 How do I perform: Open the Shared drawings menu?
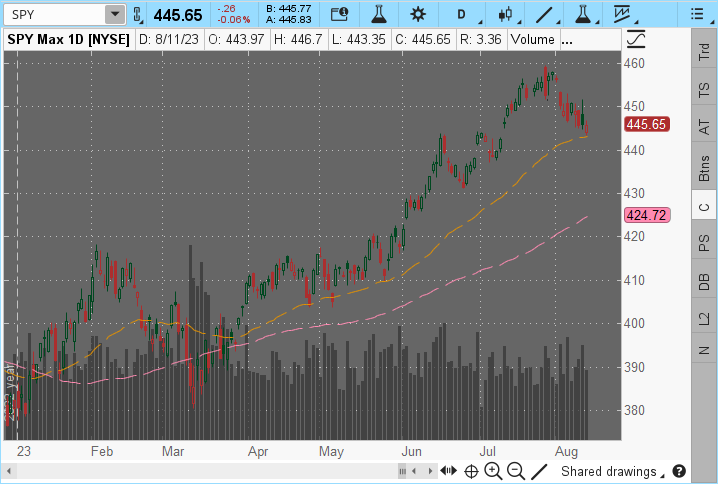[612, 471]
